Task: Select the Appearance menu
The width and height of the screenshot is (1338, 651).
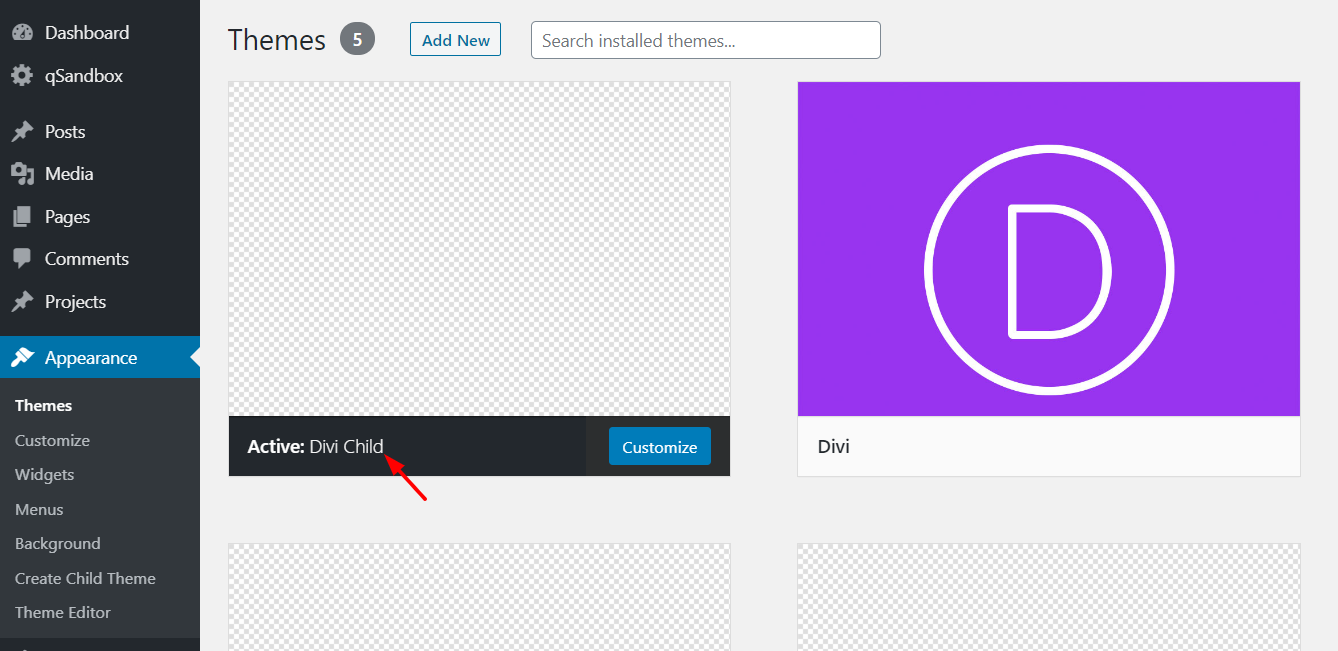Action: tap(100, 358)
